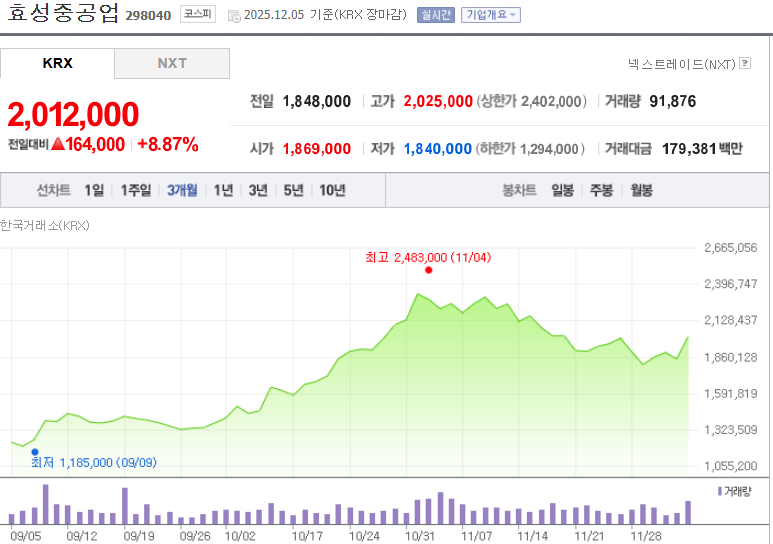773x544 pixels.
Task: Select the 3년 line chart period
Action: (258, 190)
